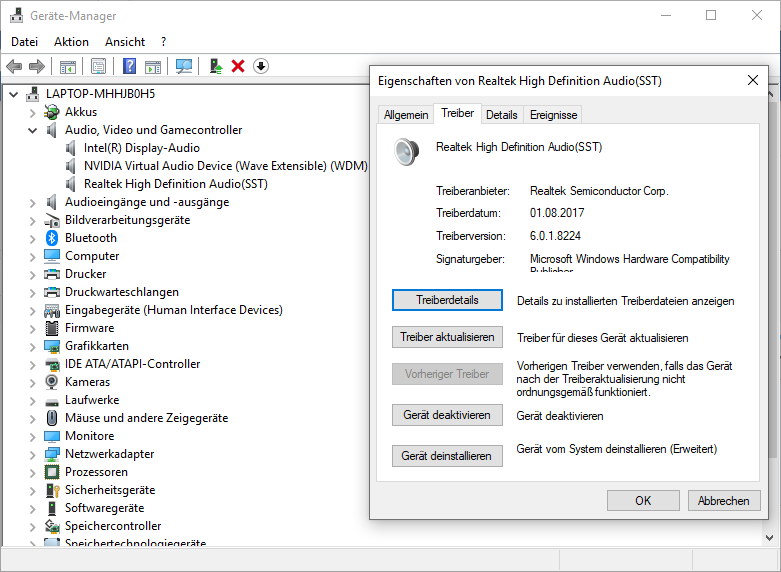Image resolution: width=781 pixels, height=572 pixels.
Task: Close the Eigenschaften properties dialog
Action: tap(753, 80)
